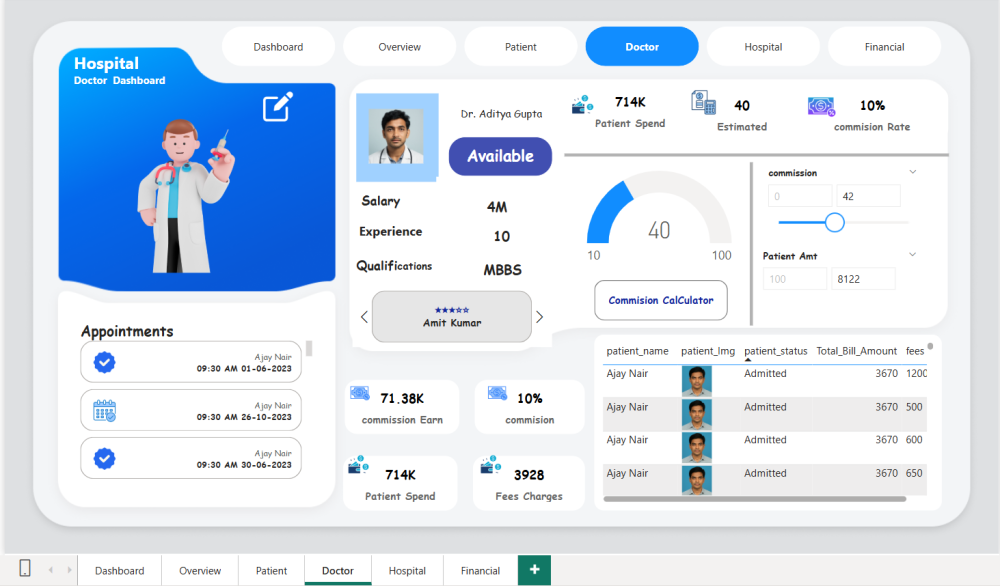The image size is (1000, 586).
Task: Click the Estimated calculator icon
Action: click(703, 103)
